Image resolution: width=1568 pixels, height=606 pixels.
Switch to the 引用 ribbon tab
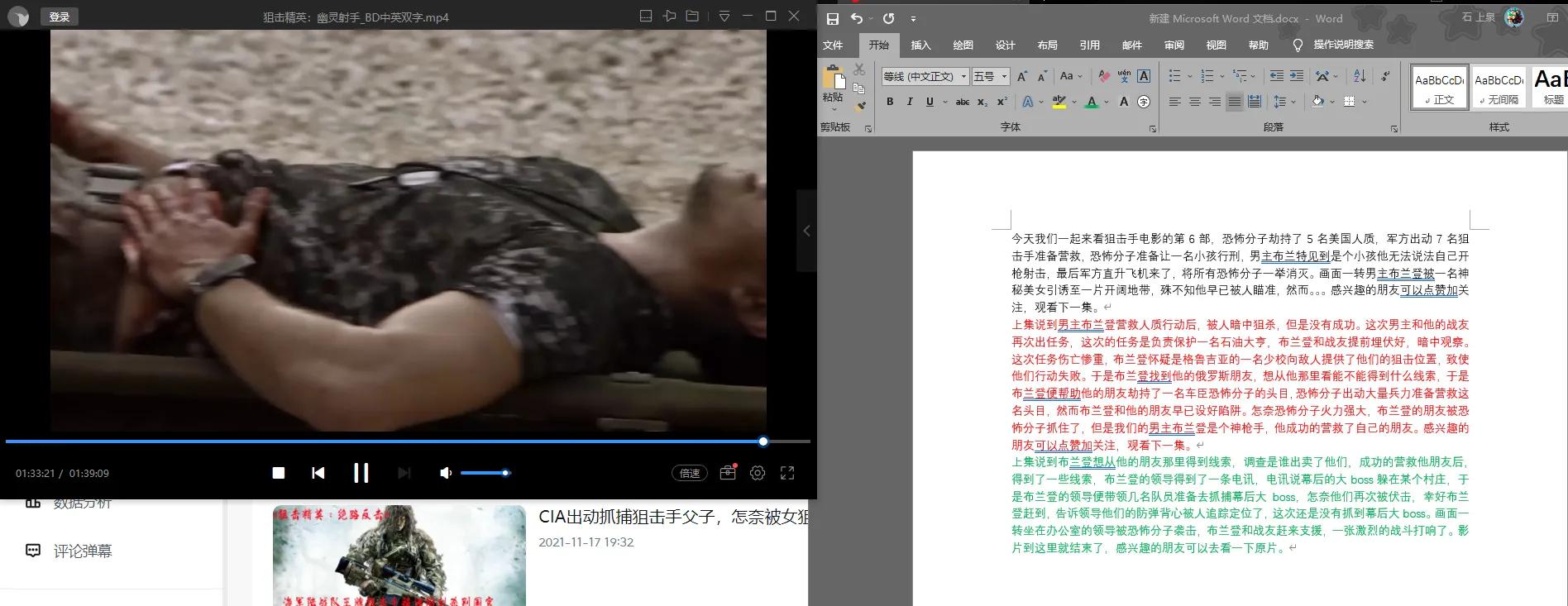pyautogui.click(x=1089, y=45)
